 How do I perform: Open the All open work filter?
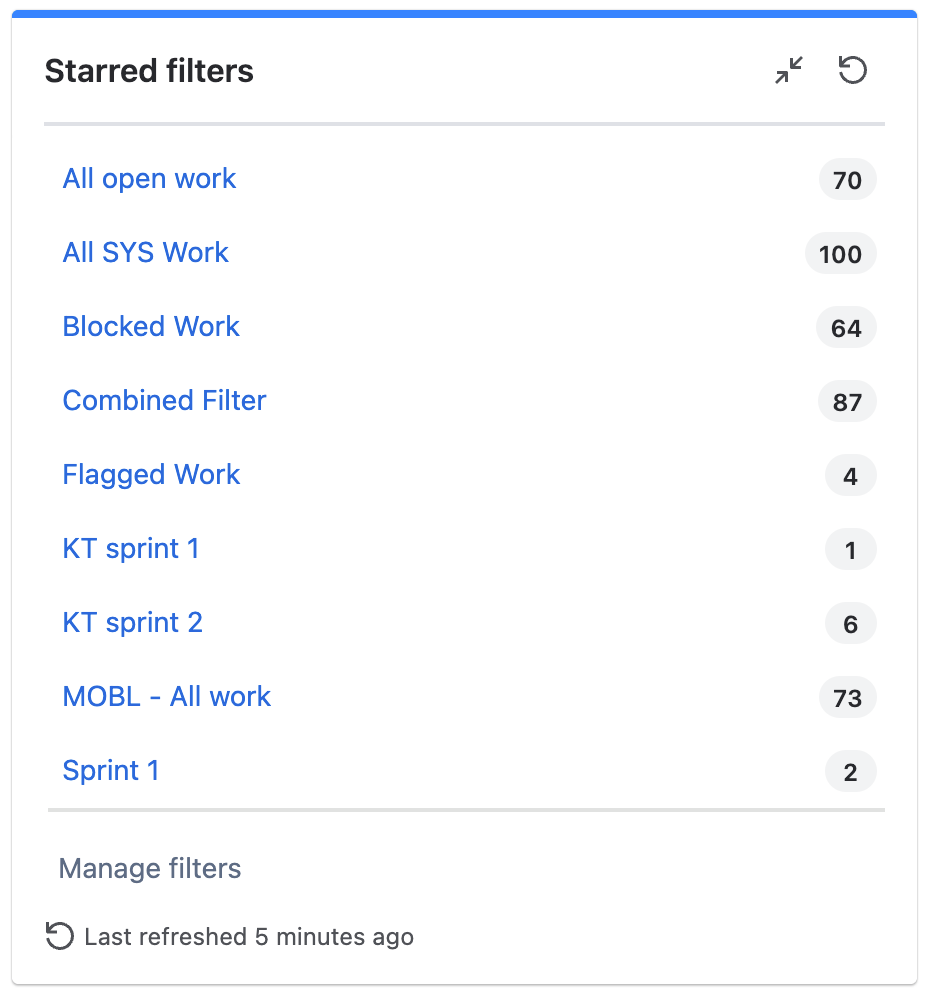(x=149, y=179)
